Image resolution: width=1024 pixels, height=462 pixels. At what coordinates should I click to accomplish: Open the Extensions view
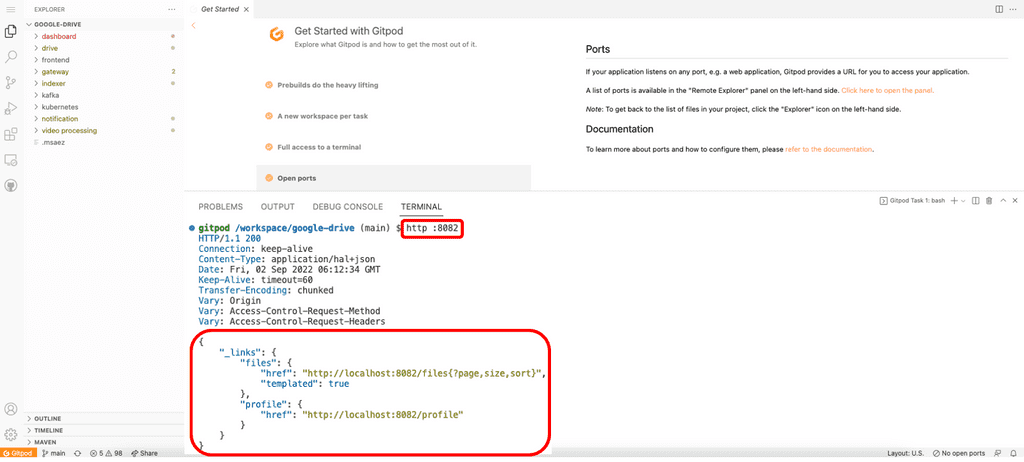click(11, 133)
